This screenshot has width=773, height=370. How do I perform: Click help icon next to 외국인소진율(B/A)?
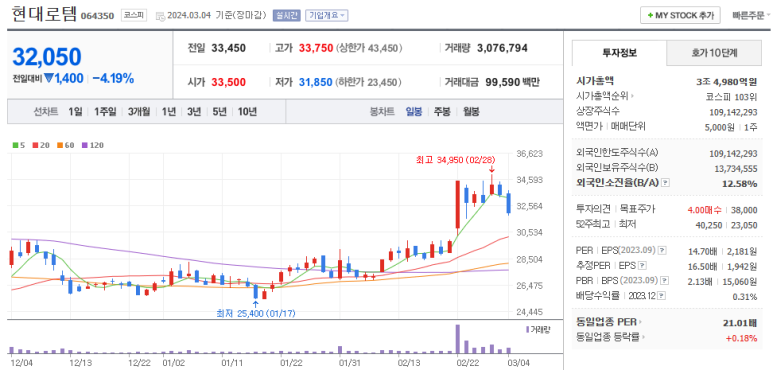[x=666, y=183]
